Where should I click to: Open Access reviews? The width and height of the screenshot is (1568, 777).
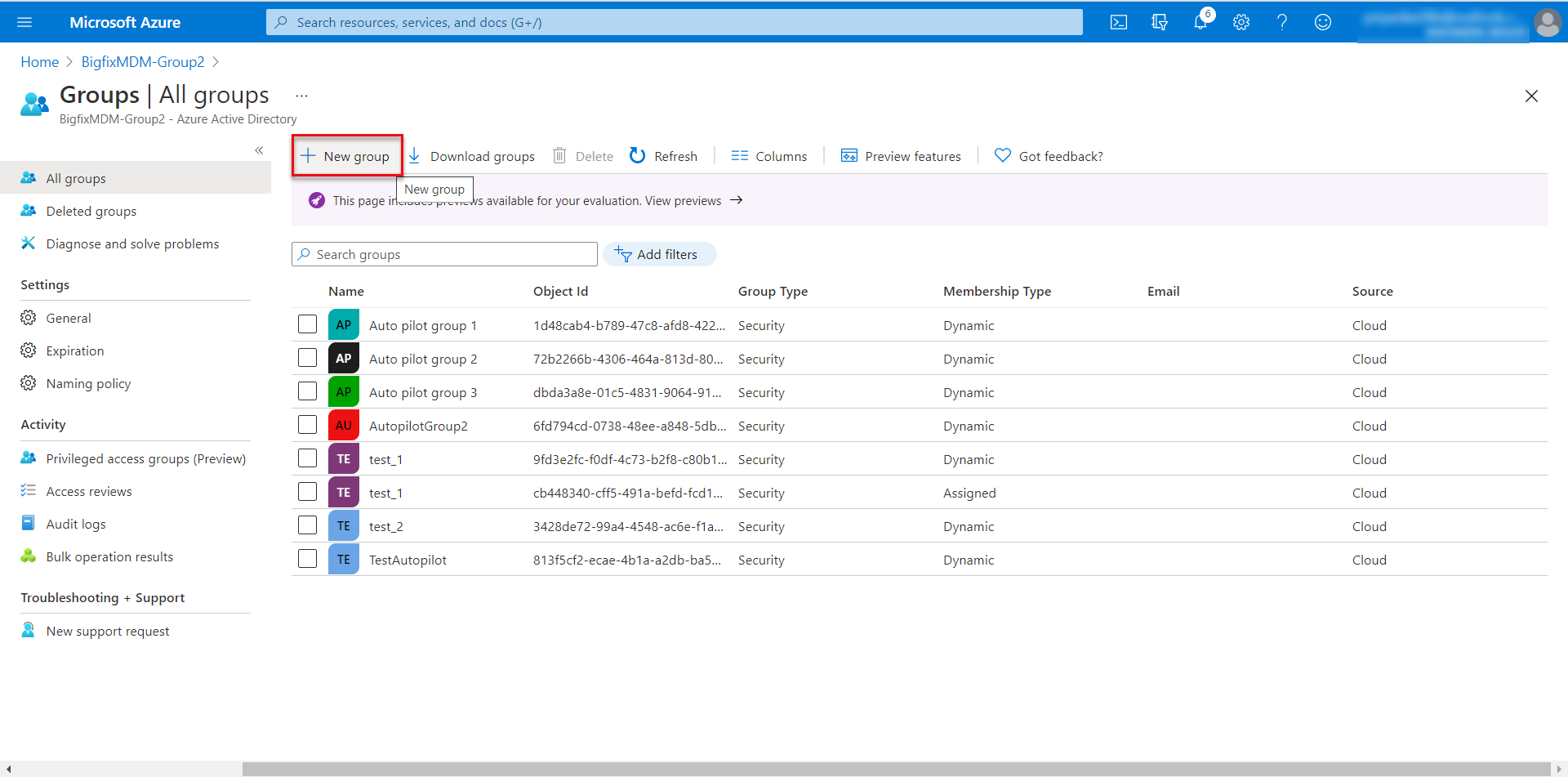click(89, 491)
